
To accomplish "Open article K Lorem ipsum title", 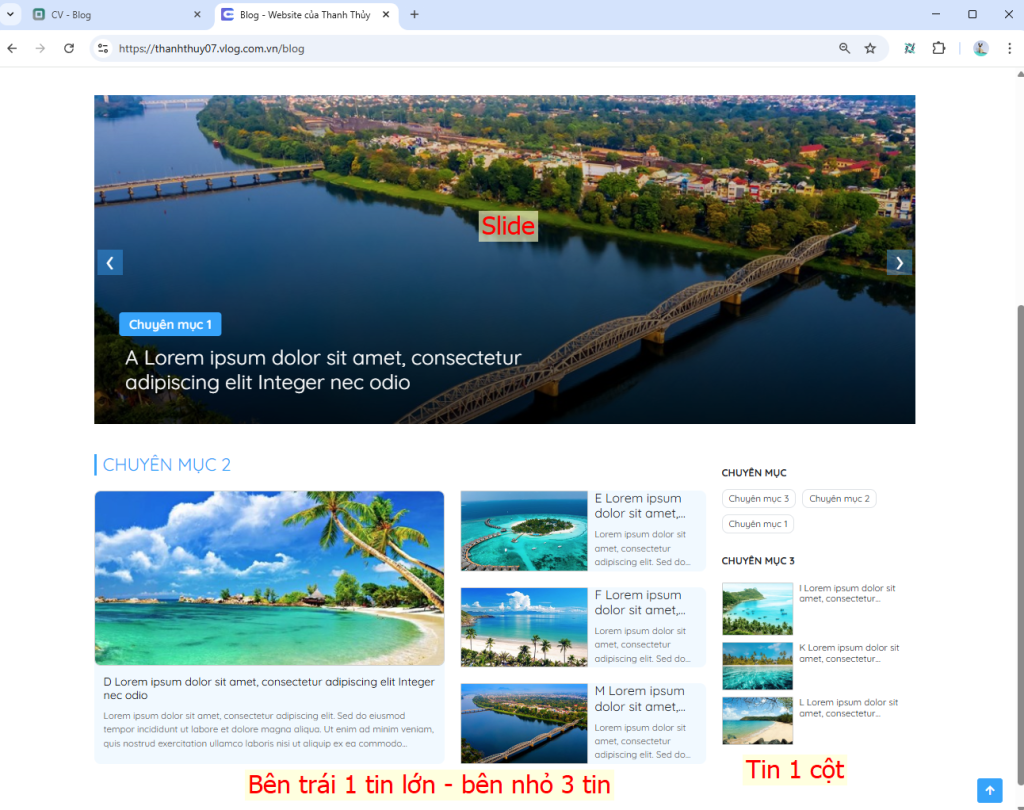I will click(x=849, y=653).
